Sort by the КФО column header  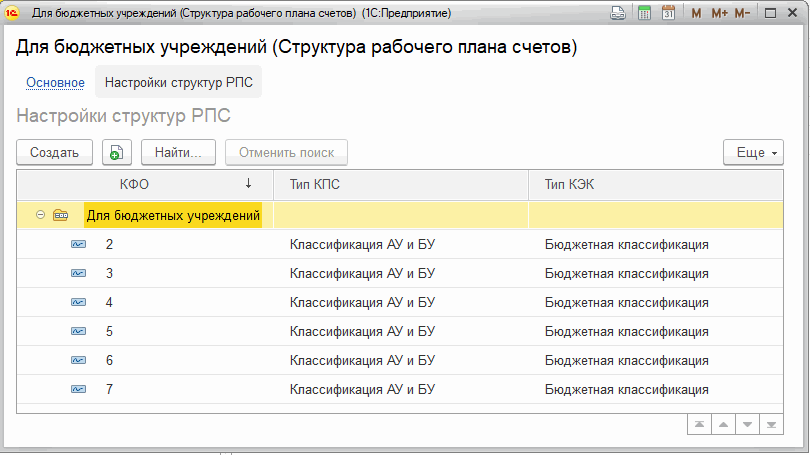coord(135,184)
